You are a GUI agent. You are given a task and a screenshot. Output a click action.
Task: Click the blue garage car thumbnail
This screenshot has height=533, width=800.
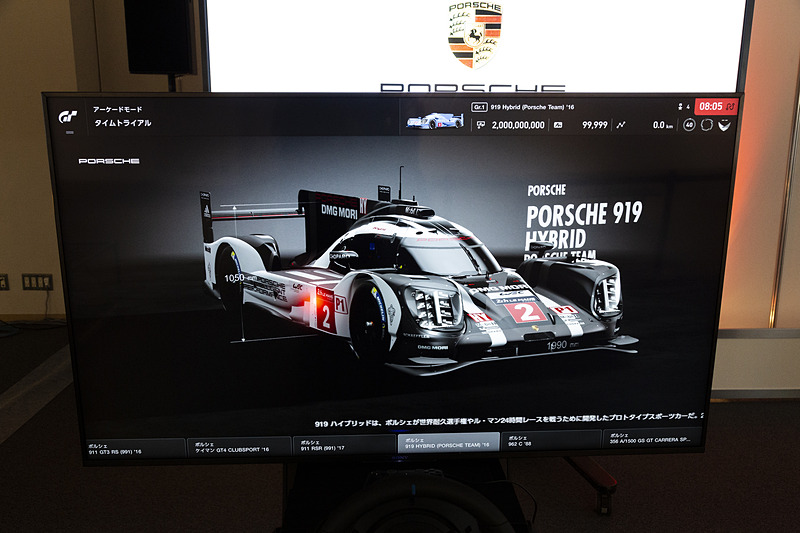pyautogui.click(x=435, y=121)
